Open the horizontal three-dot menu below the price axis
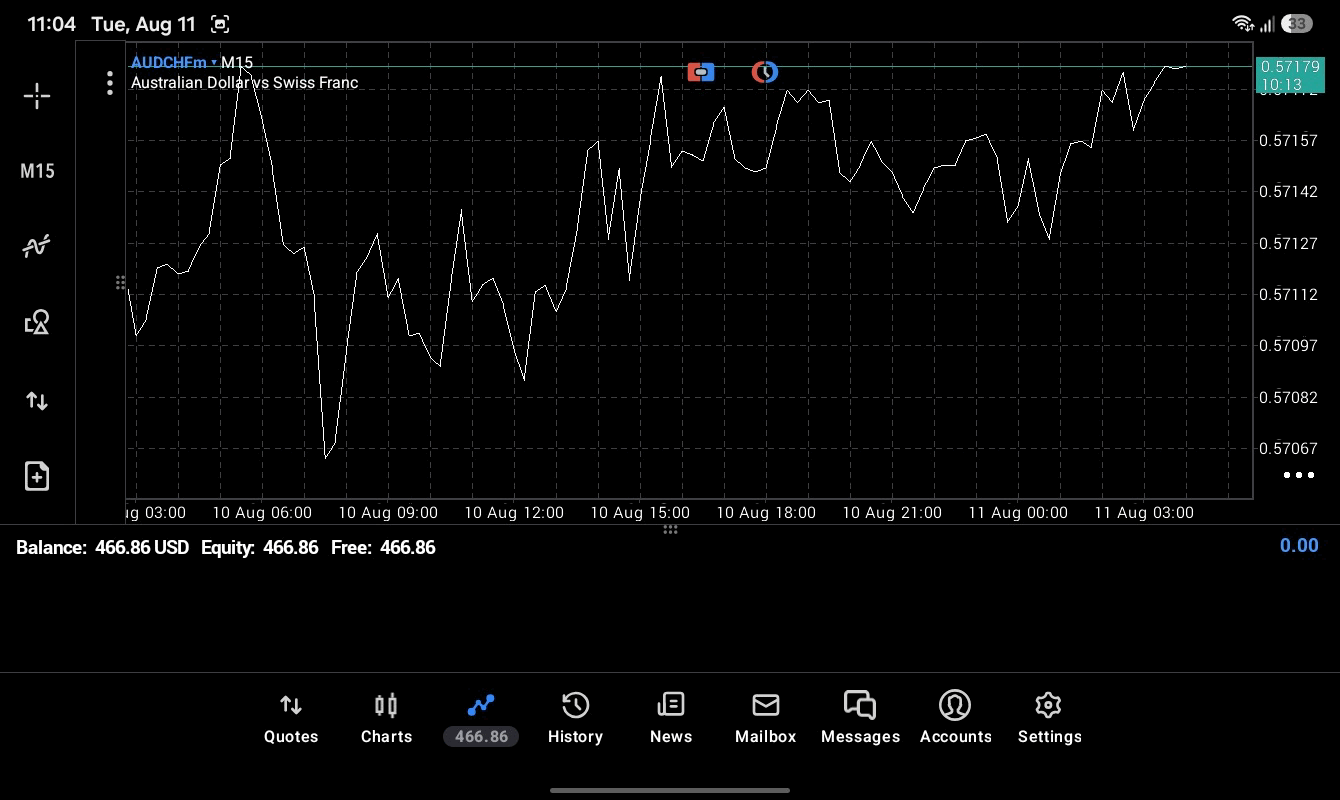The image size is (1340, 800). pyautogui.click(x=1298, y=475)
